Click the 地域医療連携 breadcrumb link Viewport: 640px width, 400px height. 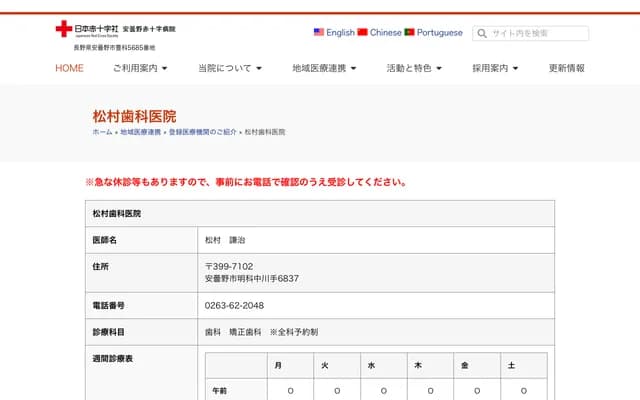tap(140, 133)
